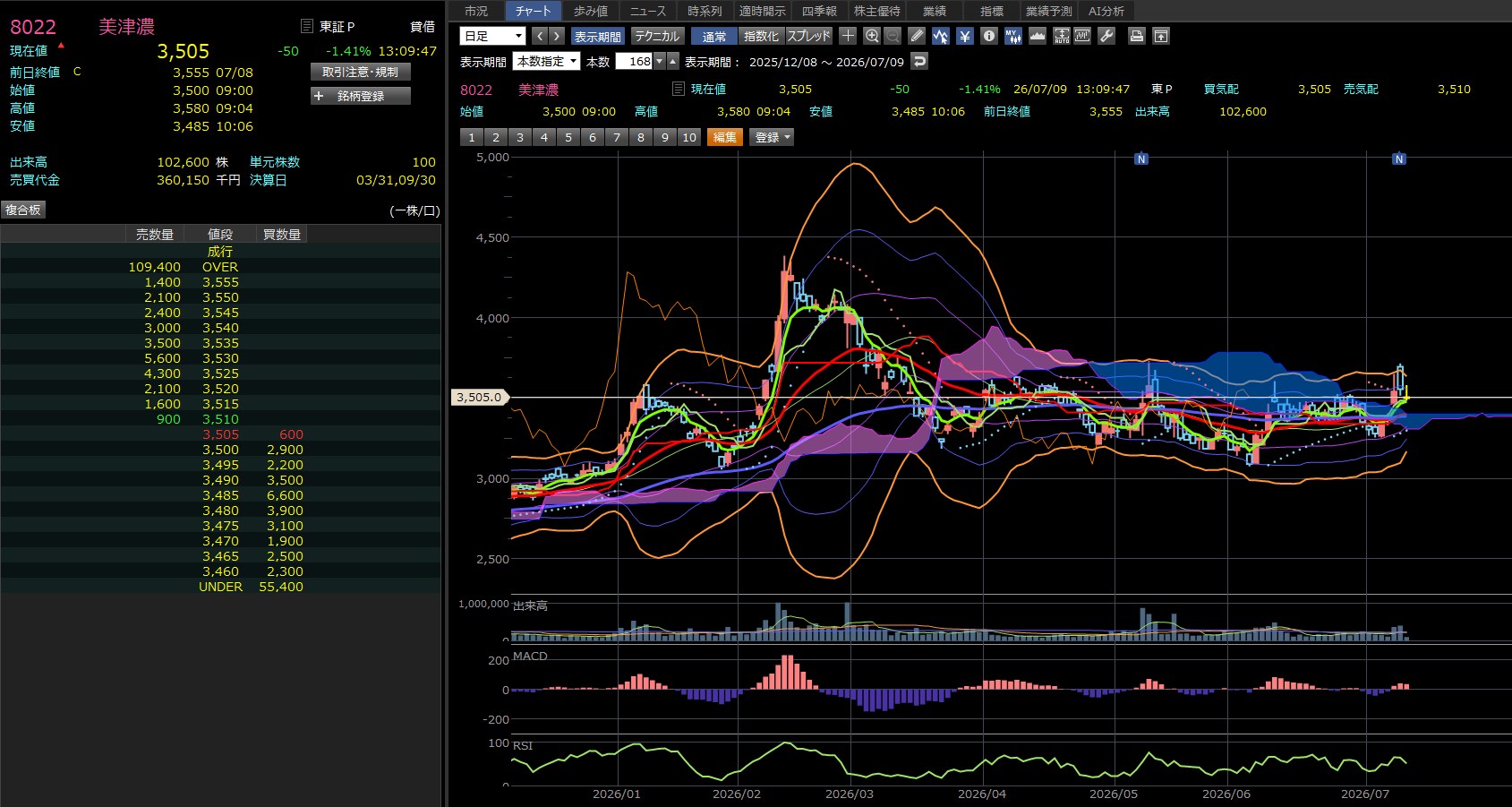Toggle 指数化 indexed chart mode
Viewport: 1512px width, 807px height.
pyautogui.click(x=762, y=36)
